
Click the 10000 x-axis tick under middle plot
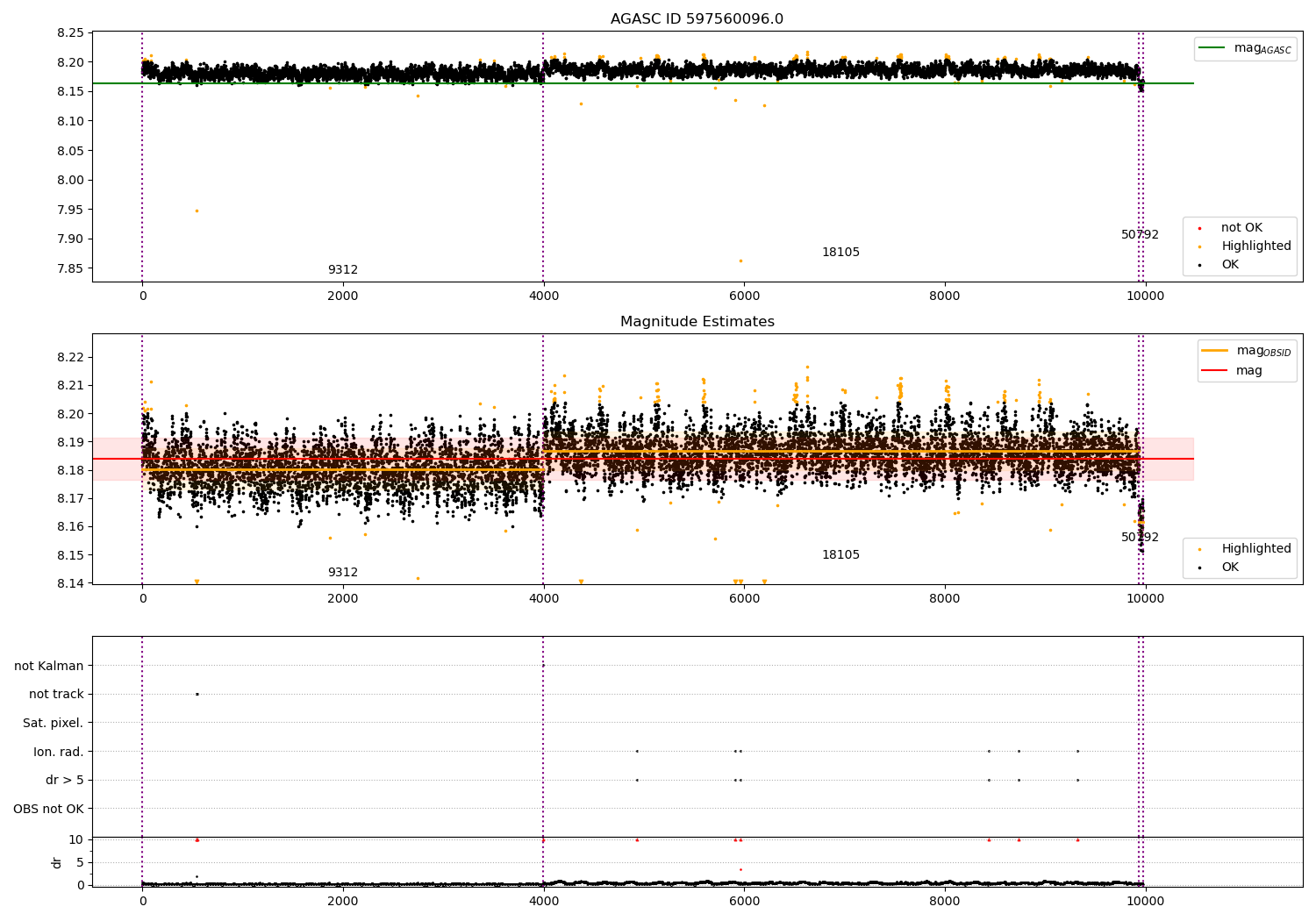pyautogui.click(x=1146, y=599)
